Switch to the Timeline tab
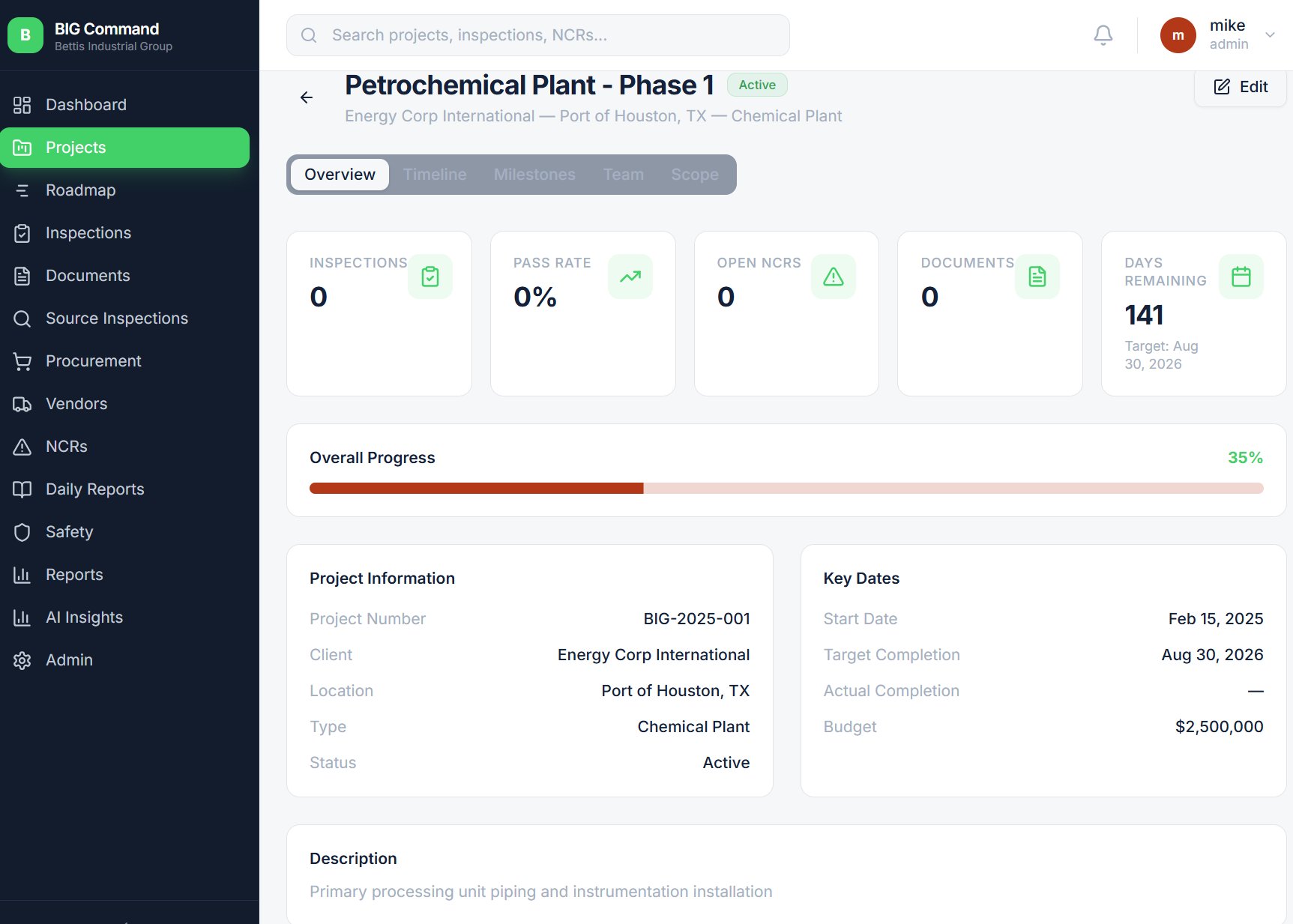 click(435, 174)
